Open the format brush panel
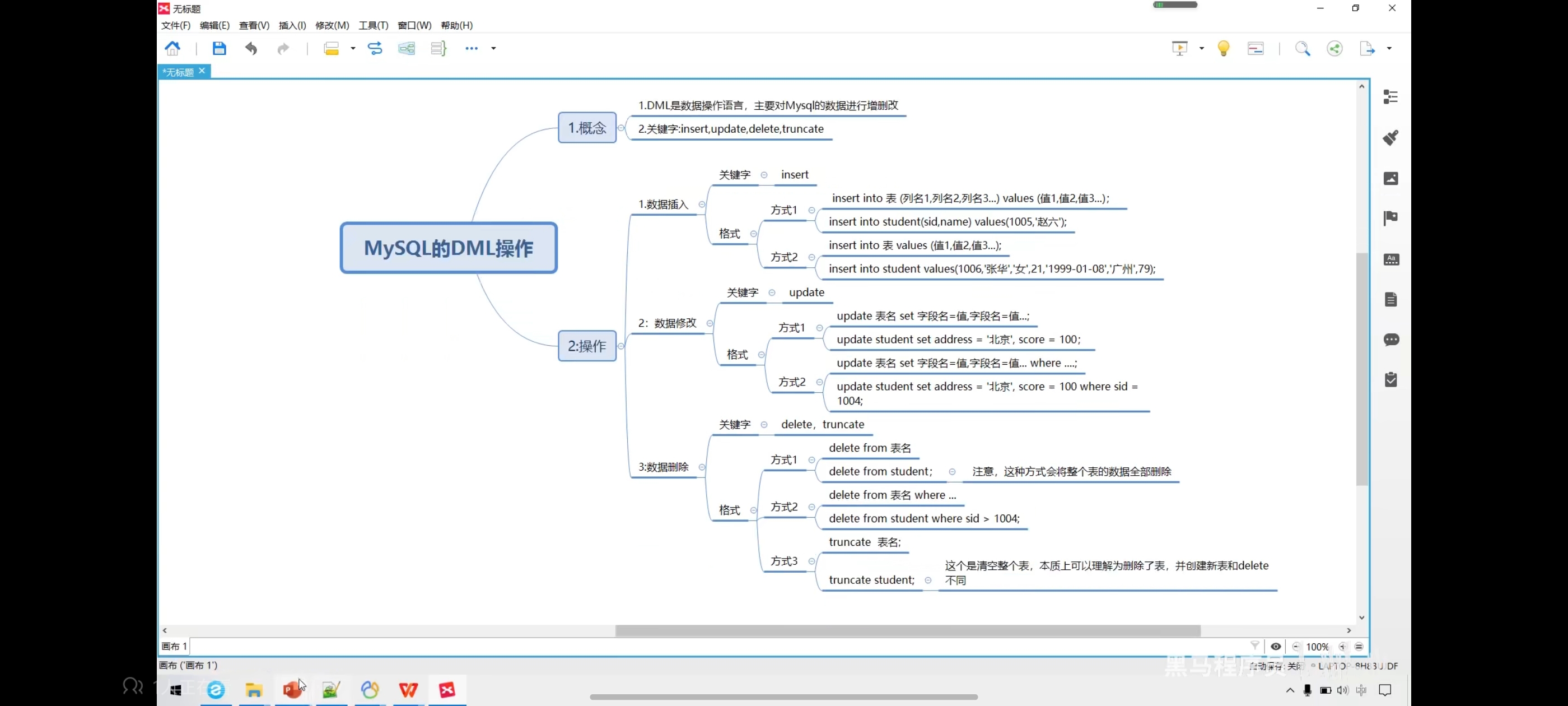 (1390, 138)
